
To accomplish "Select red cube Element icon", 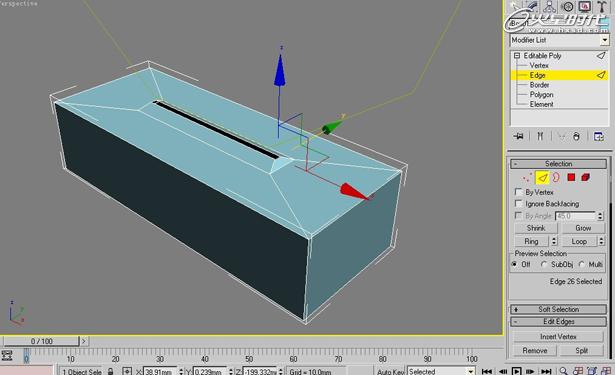I will [x=586, y=178].
